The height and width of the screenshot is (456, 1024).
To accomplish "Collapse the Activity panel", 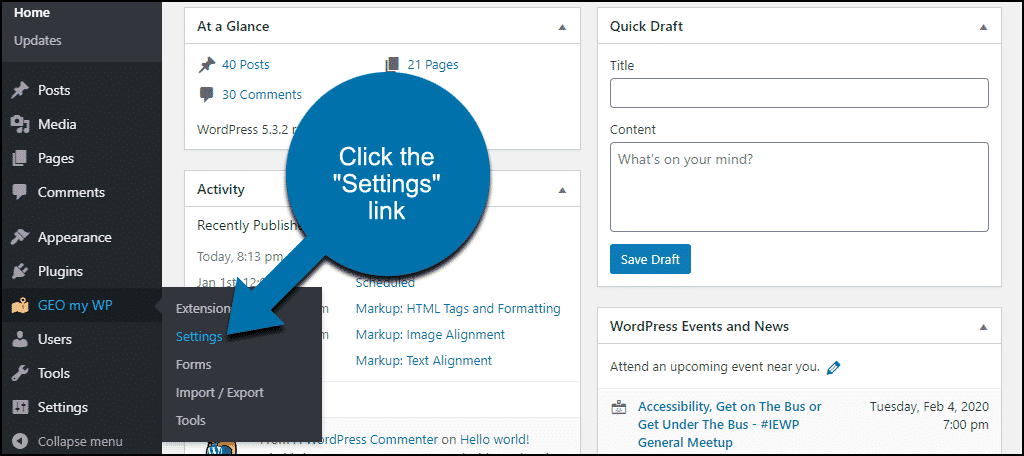I will click(562, 189).
